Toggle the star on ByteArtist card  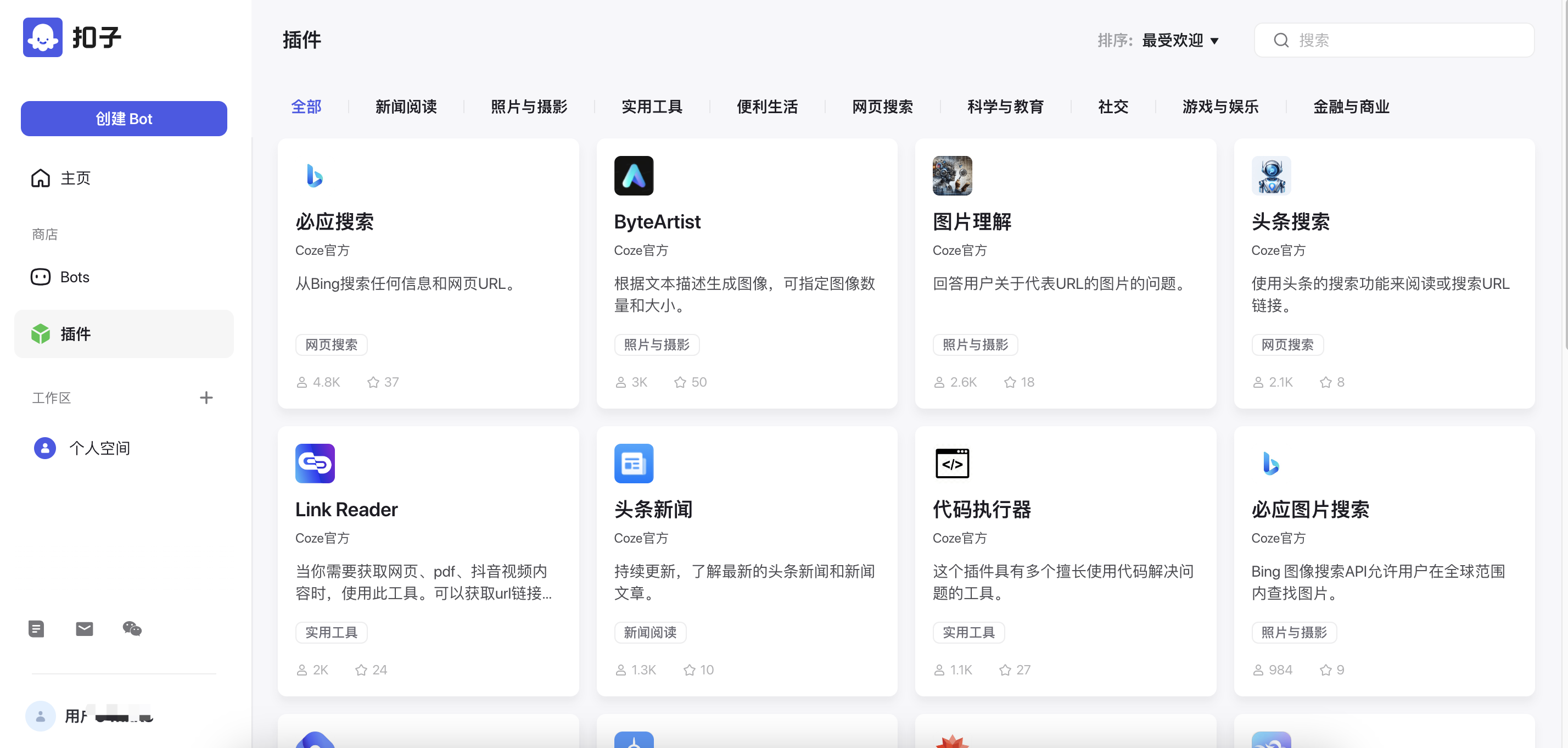(x=680, y=382)
